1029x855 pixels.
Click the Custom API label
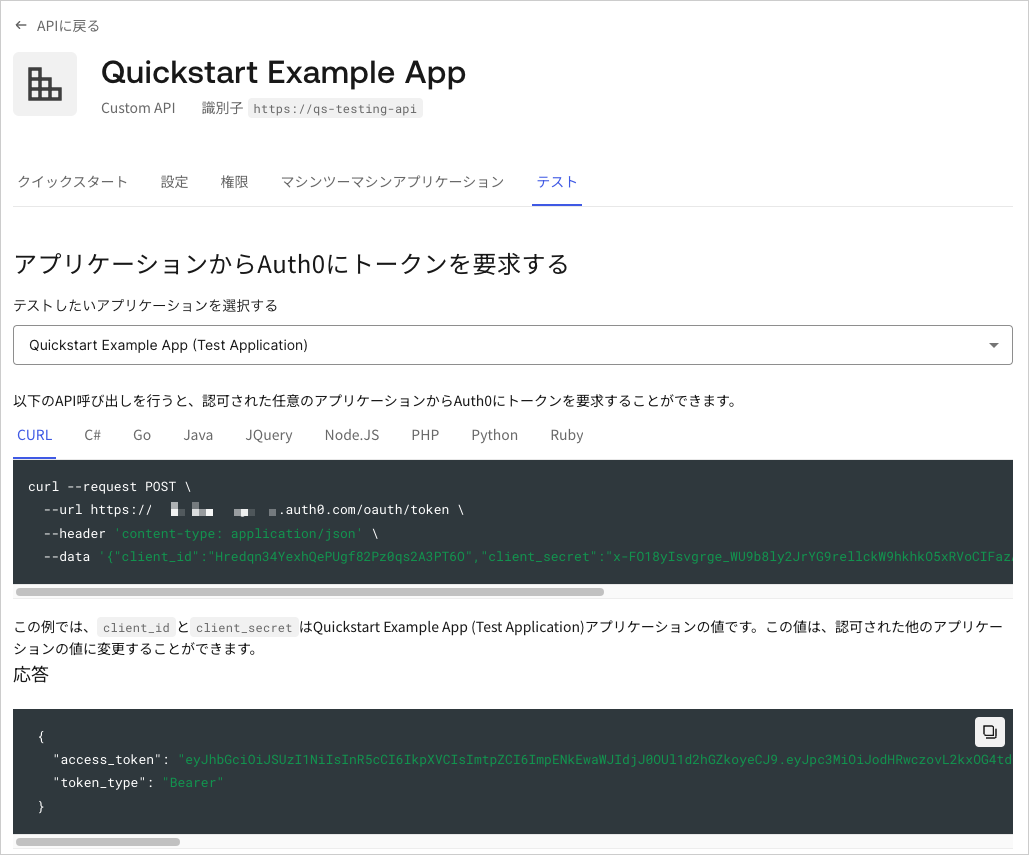(138, 108)
